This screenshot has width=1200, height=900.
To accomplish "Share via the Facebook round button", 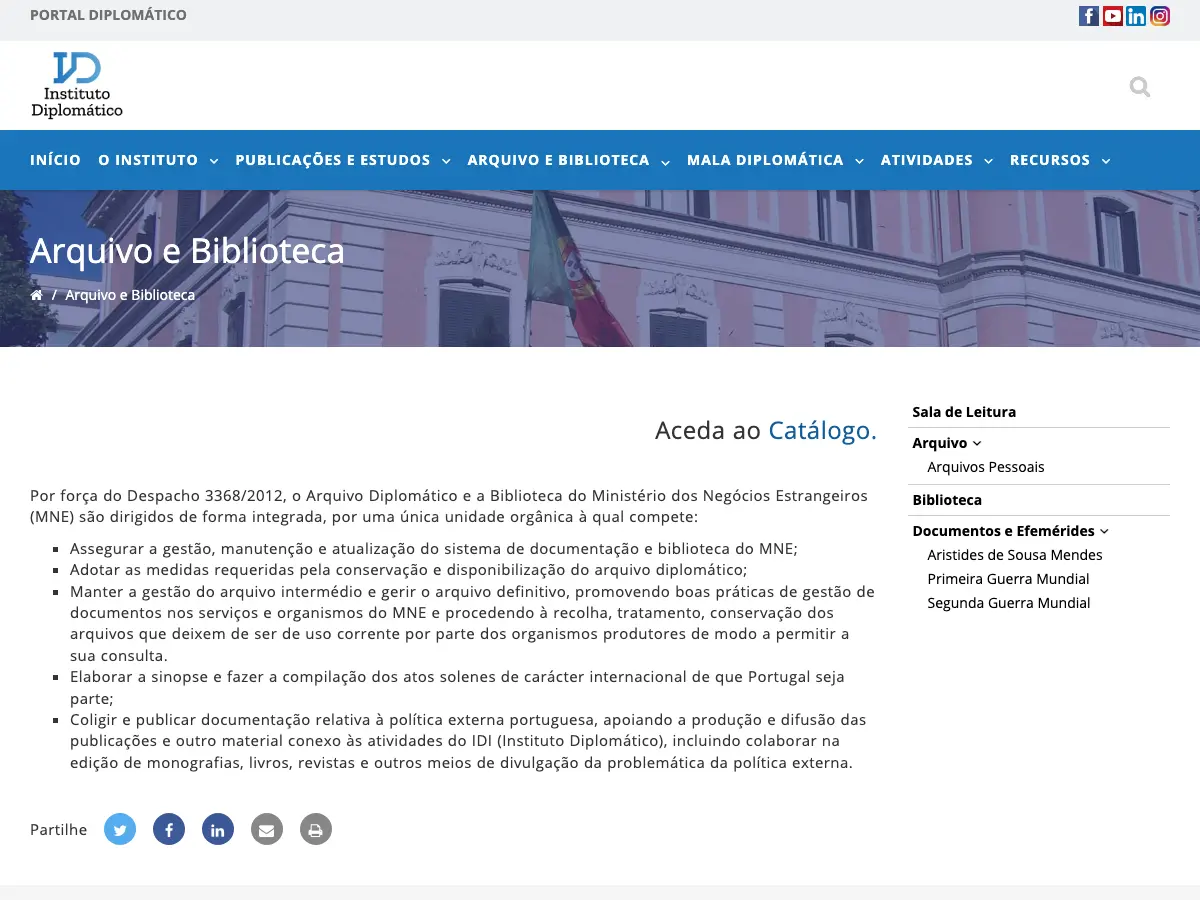I will [169, 829].
